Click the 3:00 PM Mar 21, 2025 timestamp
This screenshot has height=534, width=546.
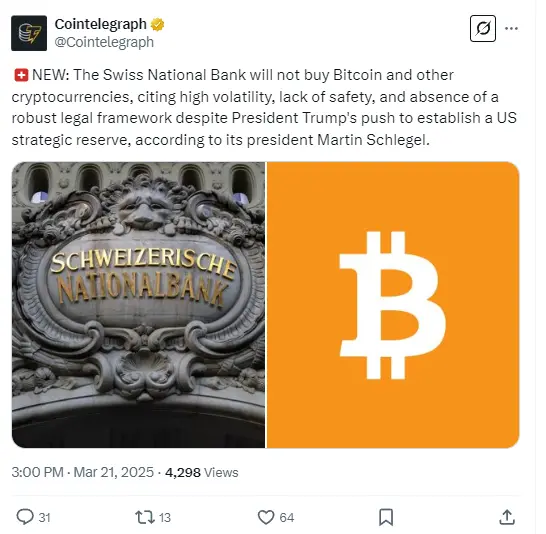click(82, 472)
